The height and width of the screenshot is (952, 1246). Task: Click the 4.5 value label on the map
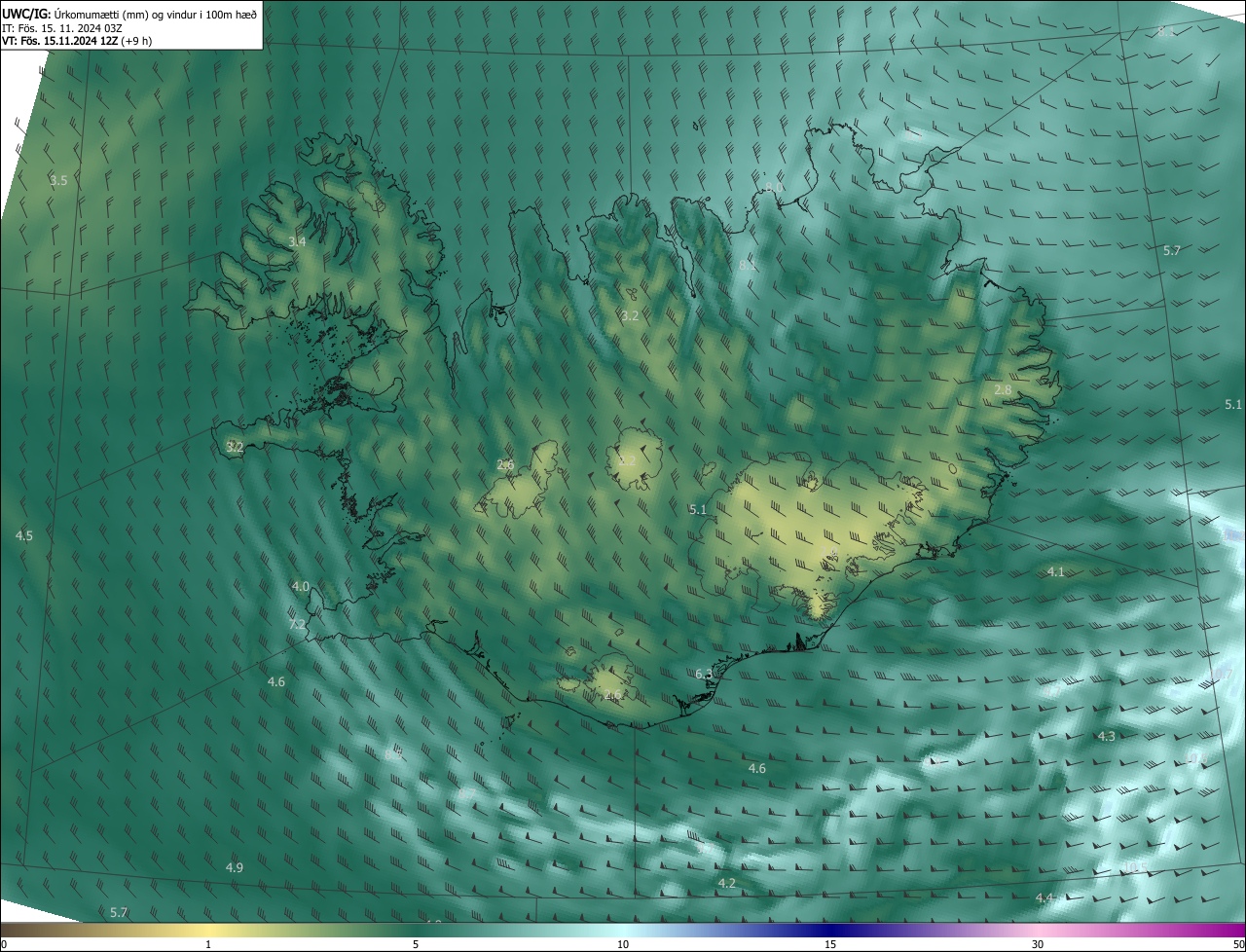24,535
